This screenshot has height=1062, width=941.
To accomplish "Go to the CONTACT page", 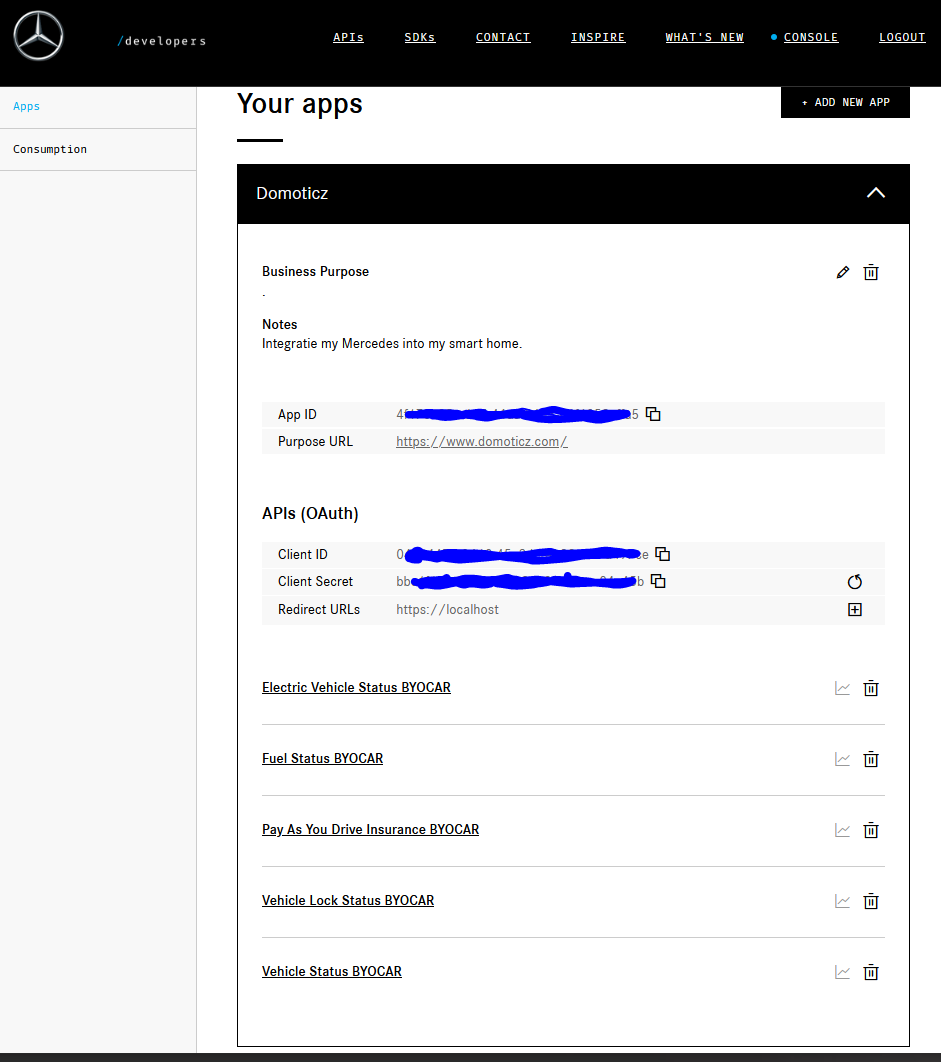I will (503, 37).
